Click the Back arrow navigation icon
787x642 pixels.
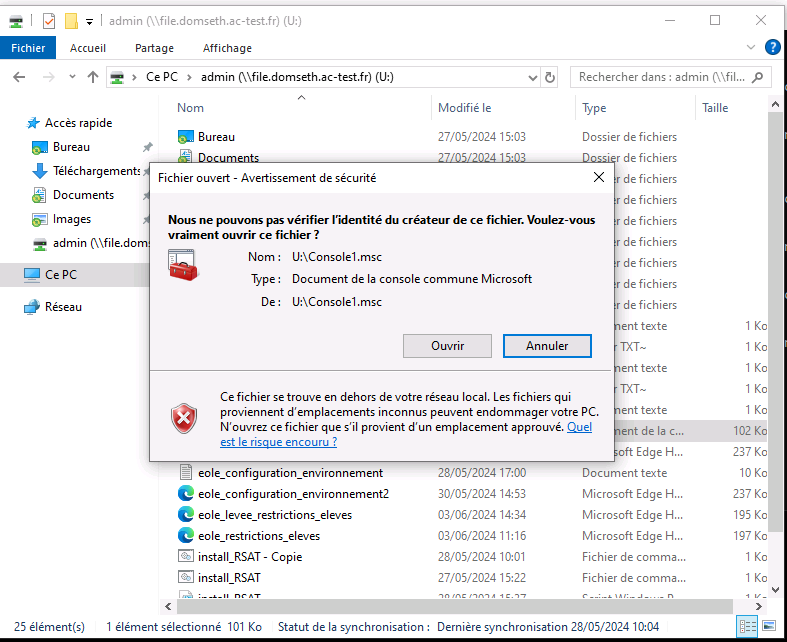click(19, 77)
